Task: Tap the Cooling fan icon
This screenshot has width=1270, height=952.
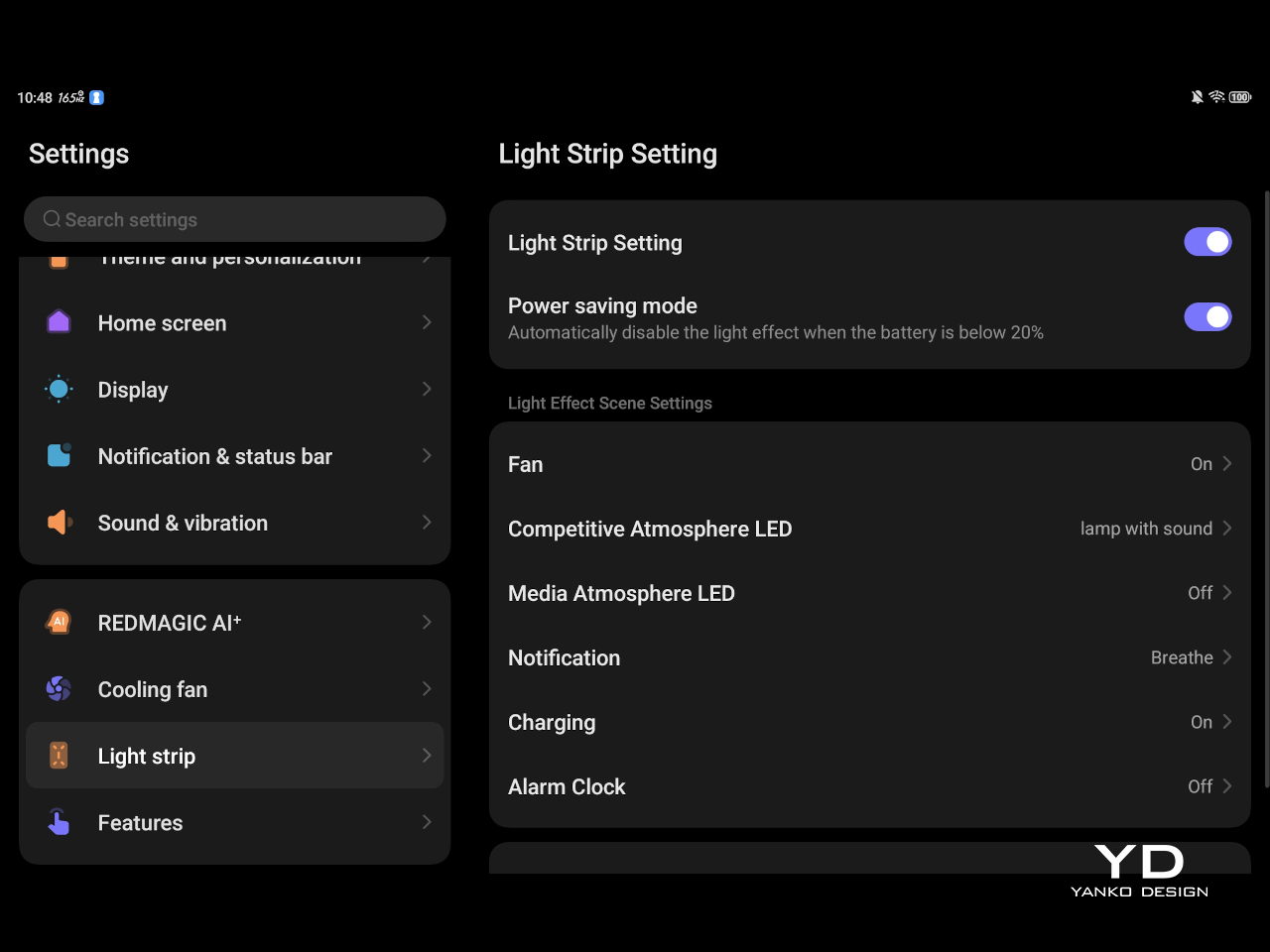Action: tap(59, 688)
